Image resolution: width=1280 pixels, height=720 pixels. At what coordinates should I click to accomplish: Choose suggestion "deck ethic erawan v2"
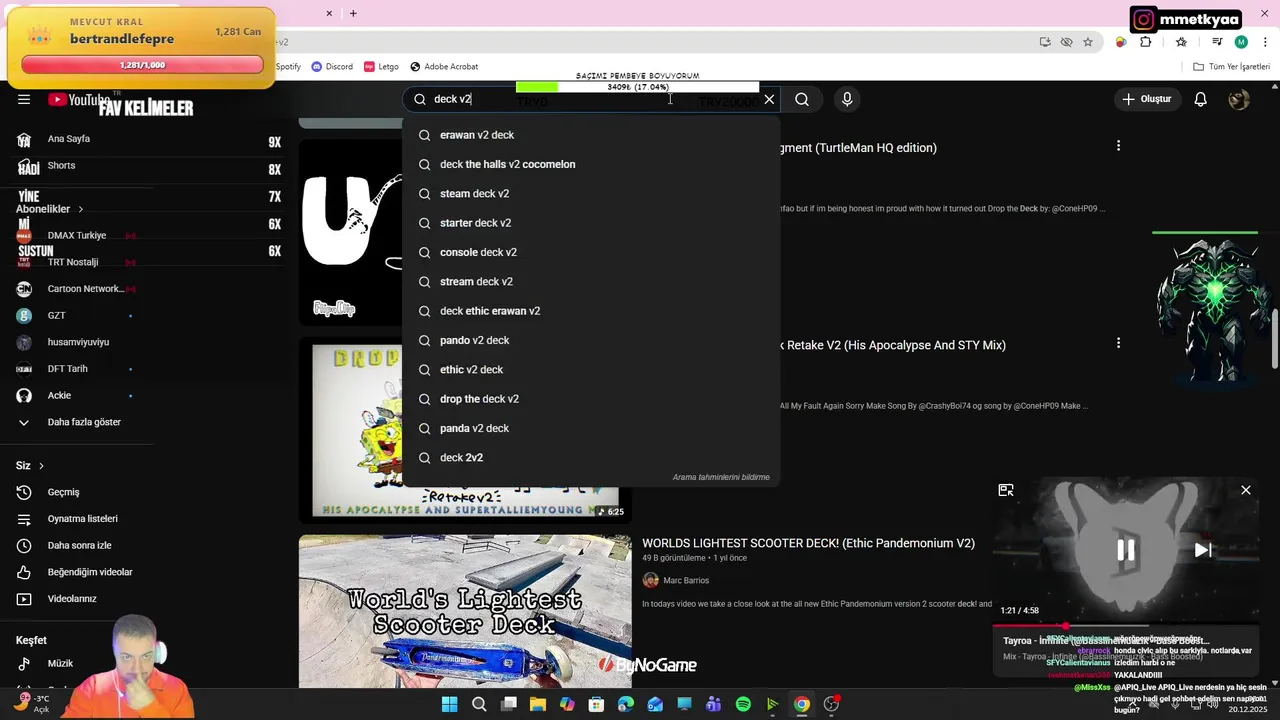pyautogui.click(x=590, y=311)
